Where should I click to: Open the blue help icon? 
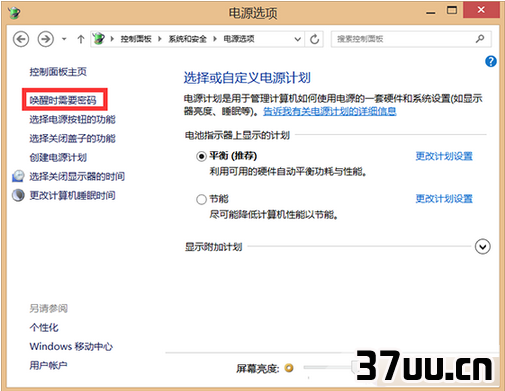tap(491, 61)
